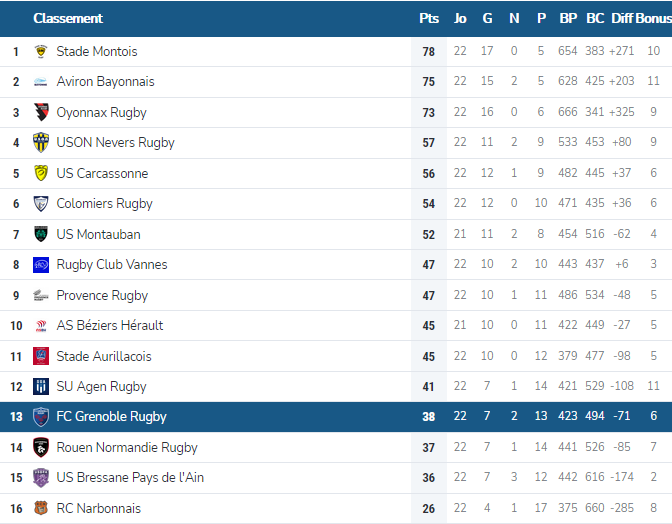
Task: Click the Bonus column header
Action: tap(654, 18)
